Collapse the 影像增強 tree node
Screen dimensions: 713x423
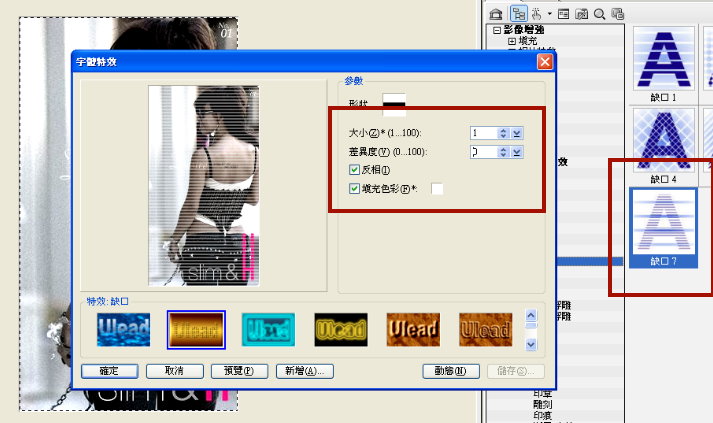pyautogui.click(x=497, y=30)
